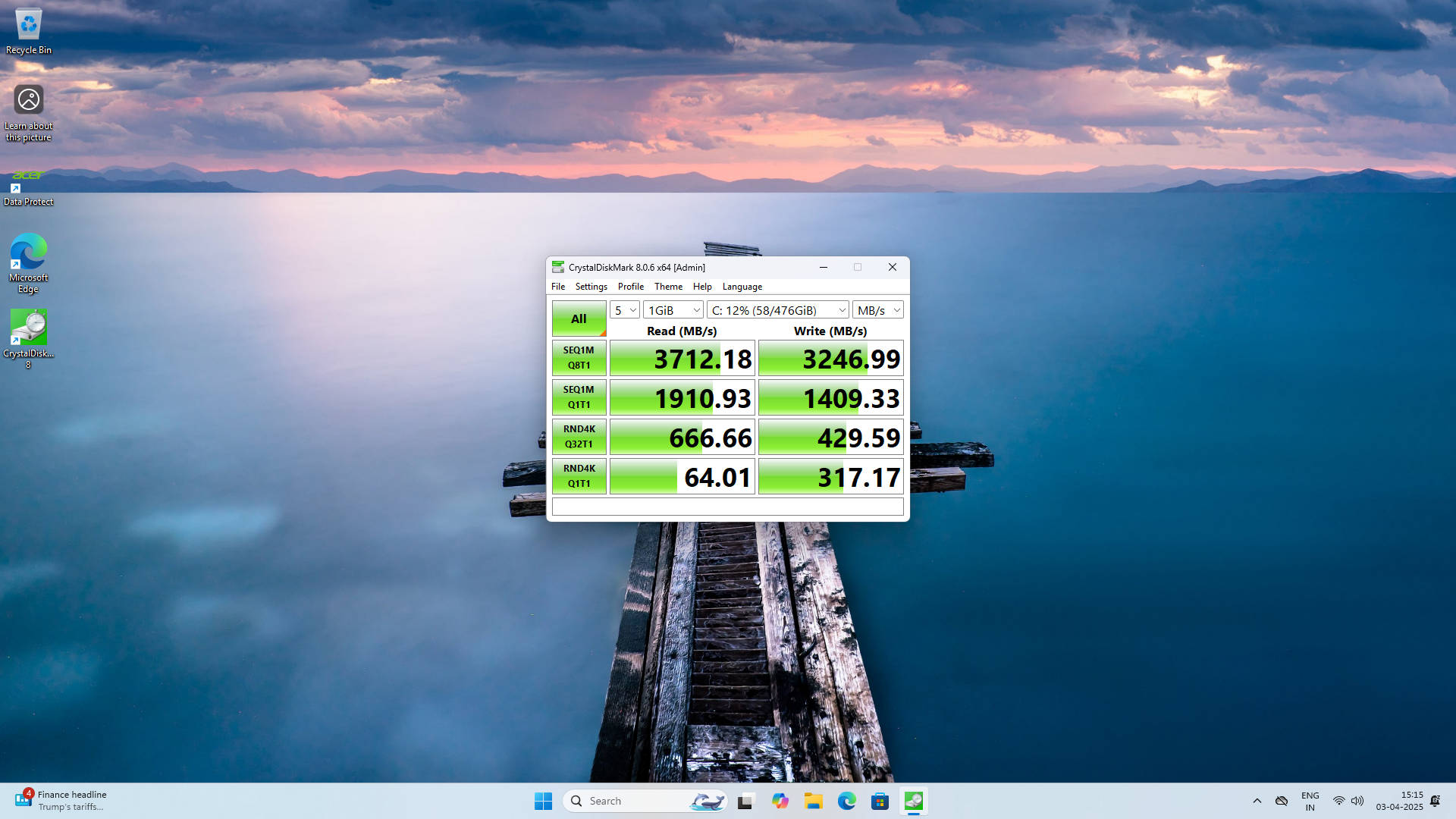This screenshot has height=819, width=1456.
Task: Click the 3712.18 read result
Action: (682, 358)
